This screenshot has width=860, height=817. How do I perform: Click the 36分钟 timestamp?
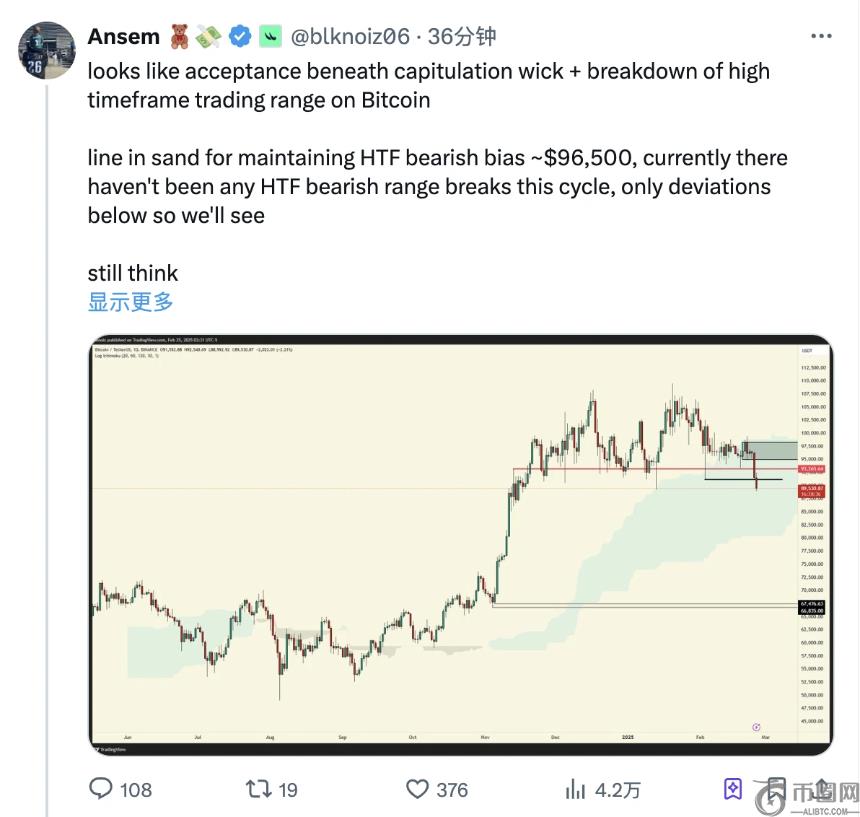pos(462,37)
